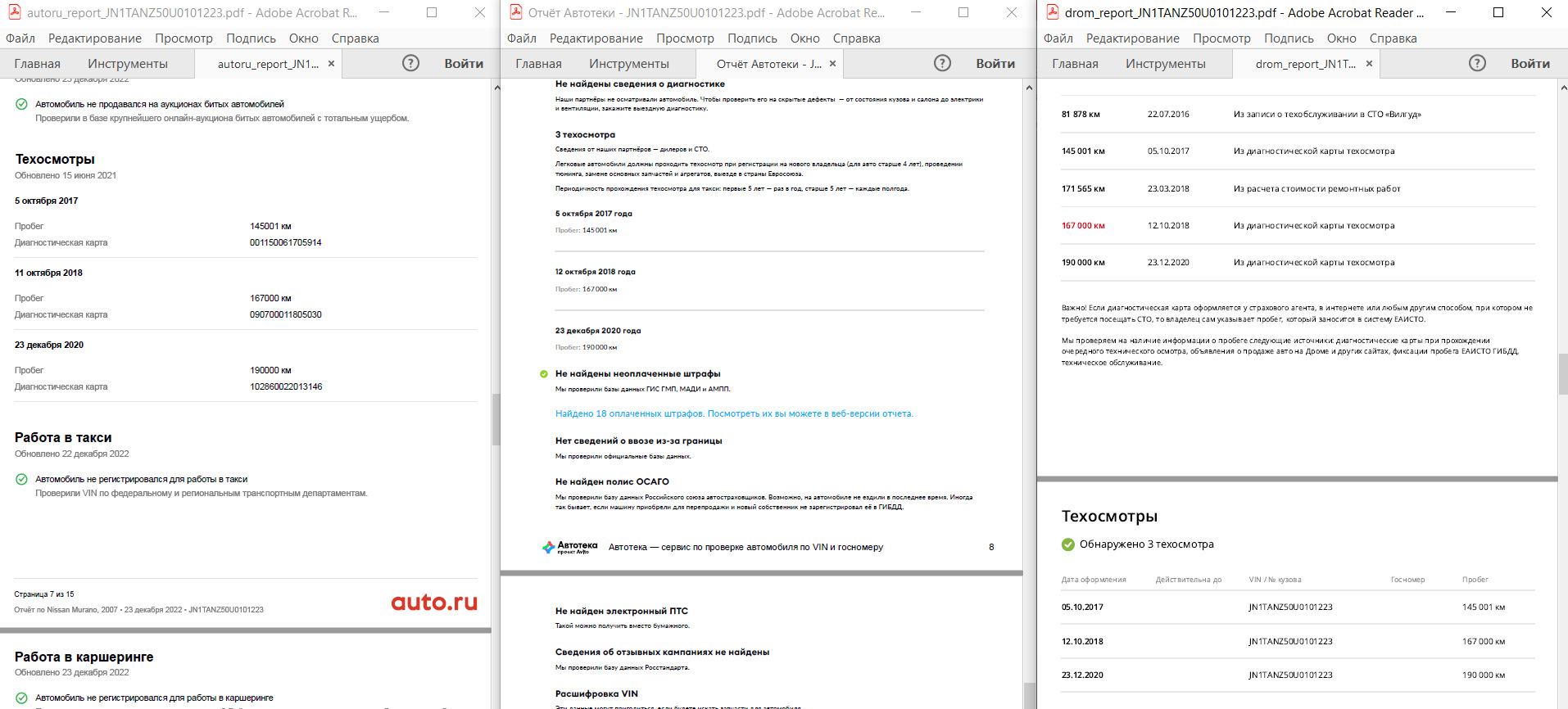Click the '3 техосмотра' heading in Автотека report
Viewport: 1568px width, 709px height.
click(585, 134)
